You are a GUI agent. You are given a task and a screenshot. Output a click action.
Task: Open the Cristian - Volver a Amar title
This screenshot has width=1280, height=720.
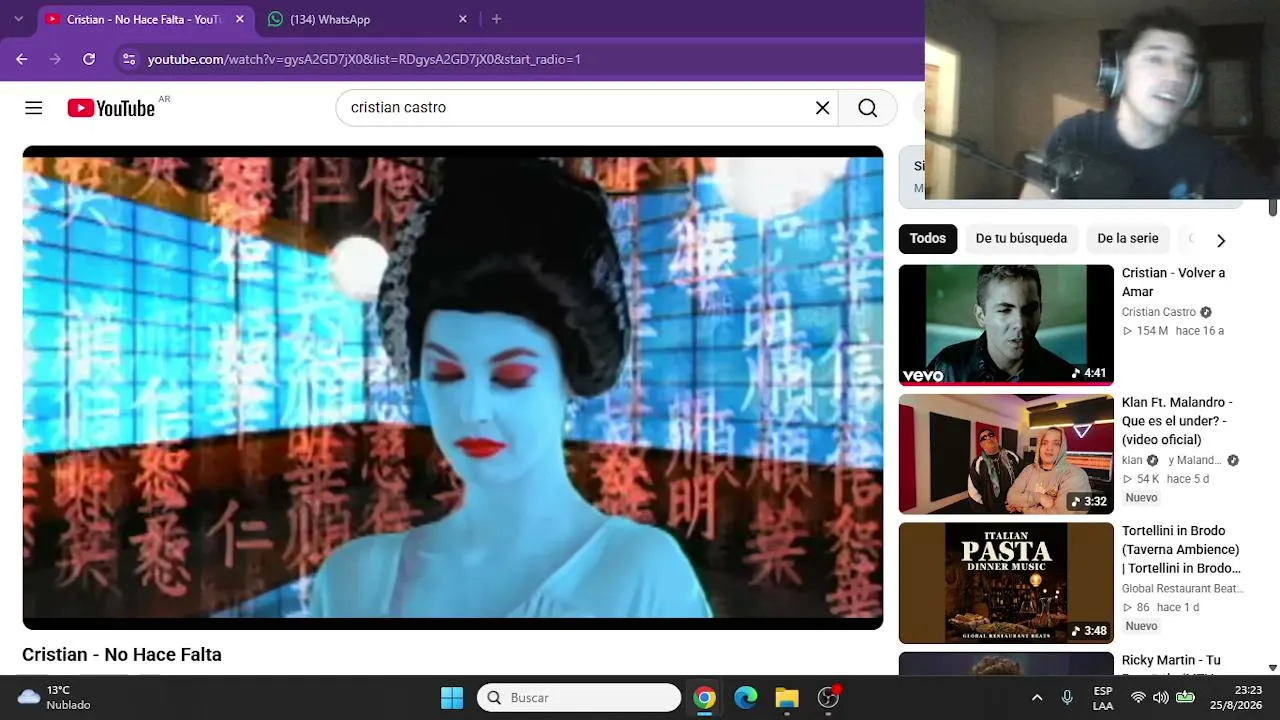(1173, 282)
